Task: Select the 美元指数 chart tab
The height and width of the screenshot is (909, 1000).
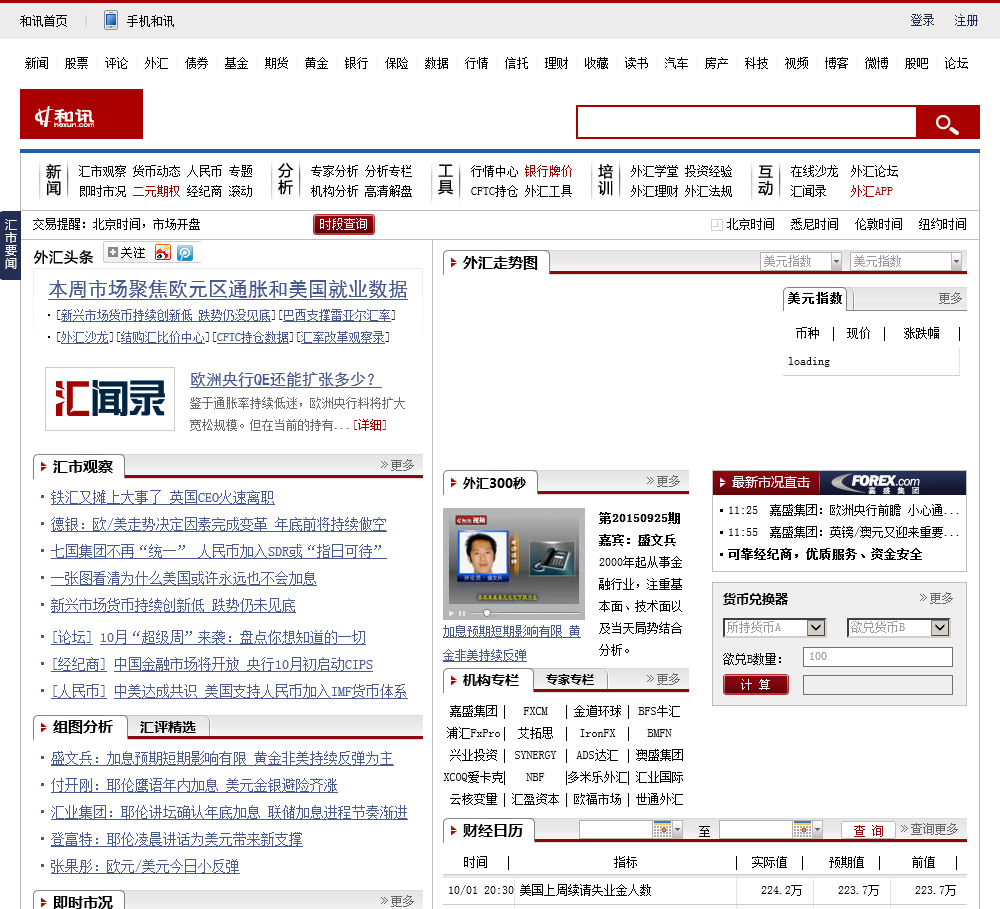Action: tap(814, 299)
